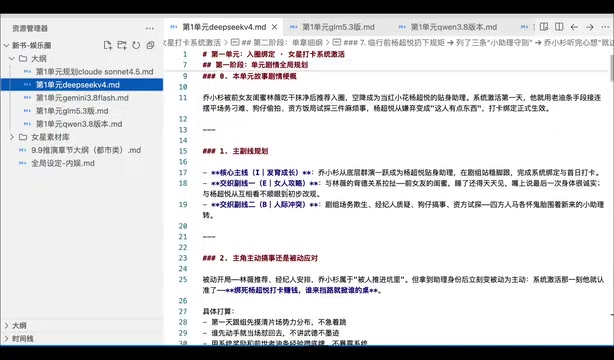
Task: Open 9.9推演章节大纲（都市类）.md file
Action: pyautogui.click(x=86, y=150)
